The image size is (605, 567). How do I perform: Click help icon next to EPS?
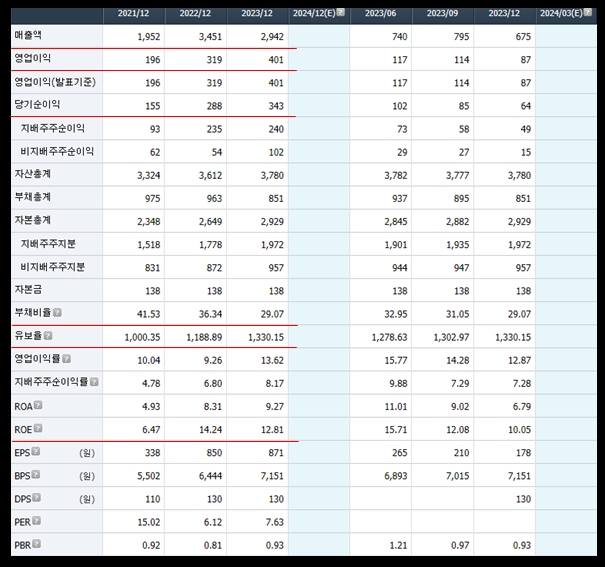[35, 451]
